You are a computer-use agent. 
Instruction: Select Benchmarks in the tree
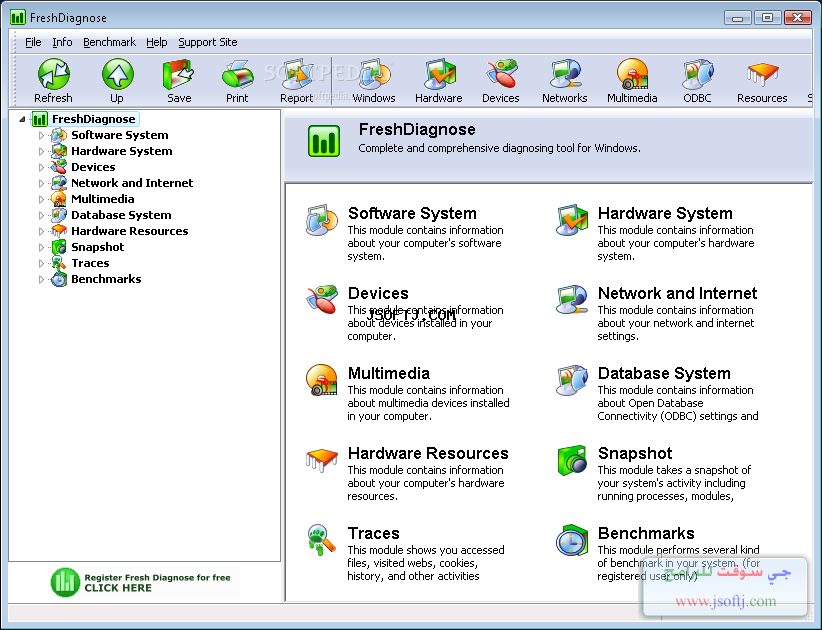click(106, 279)
